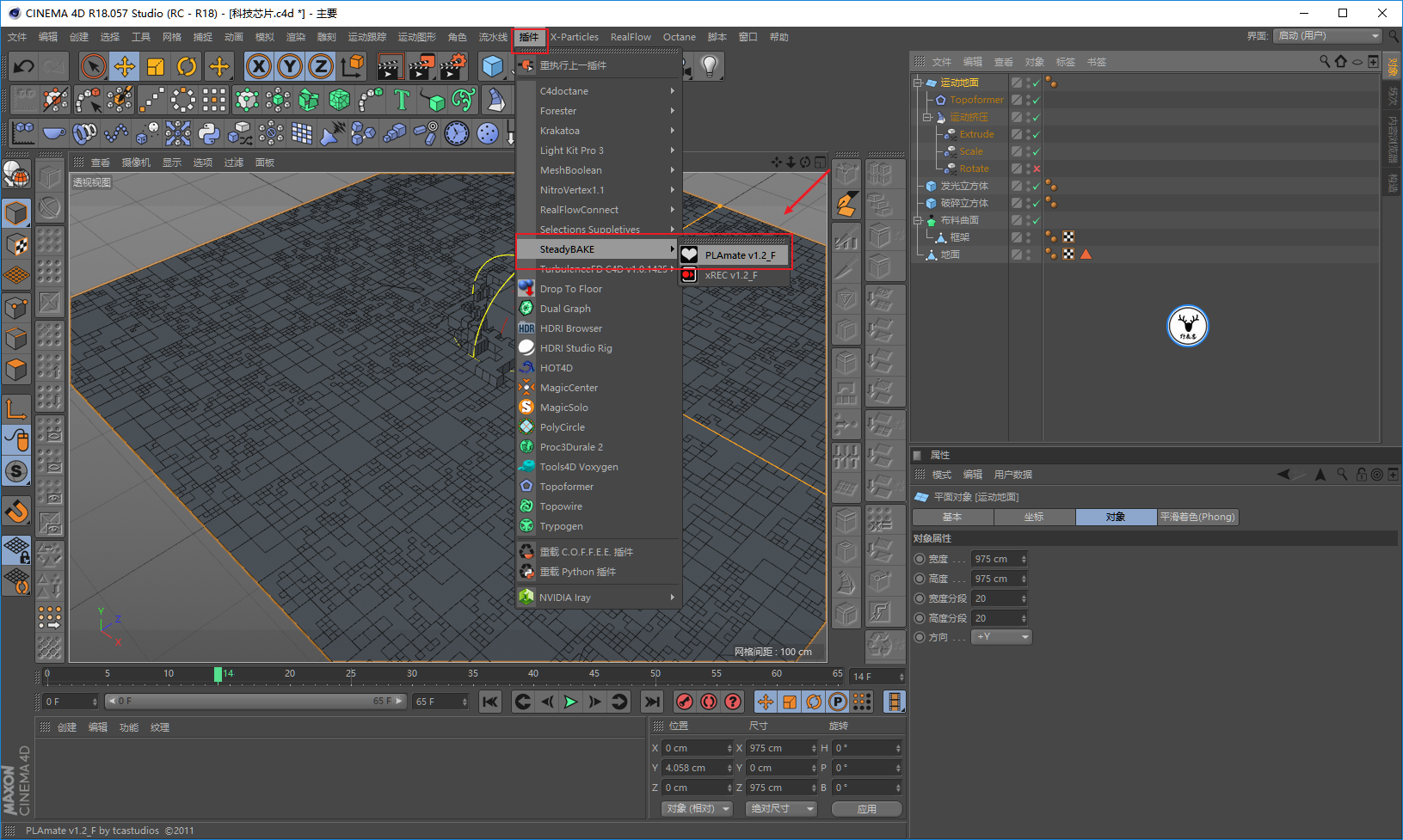Switch to the 坐标 attribute tab
This screenshot has width=1403, height=840.
(x=1034, y=517)
